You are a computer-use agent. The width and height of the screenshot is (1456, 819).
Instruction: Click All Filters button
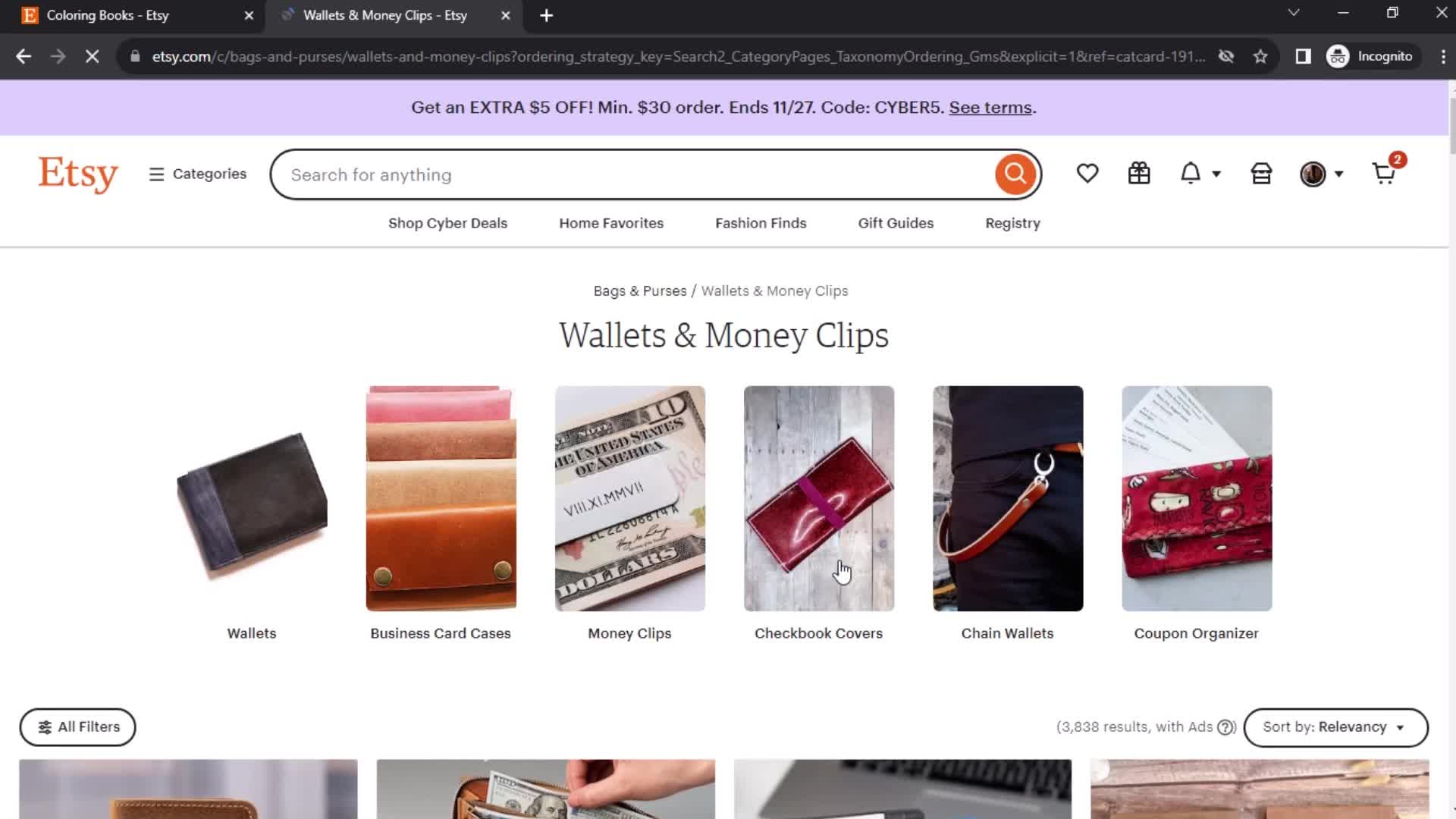(79, 727)
